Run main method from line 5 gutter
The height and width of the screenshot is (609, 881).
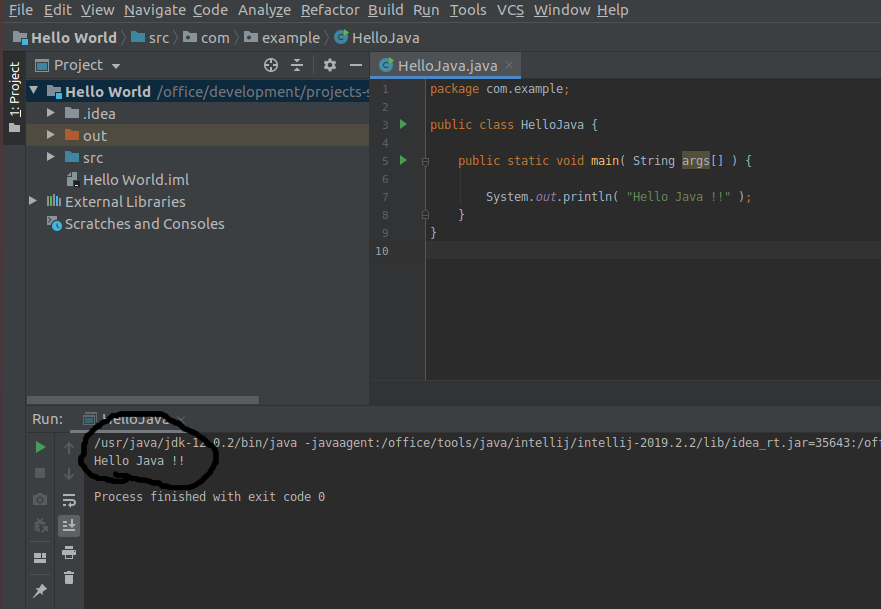point(403,160)
